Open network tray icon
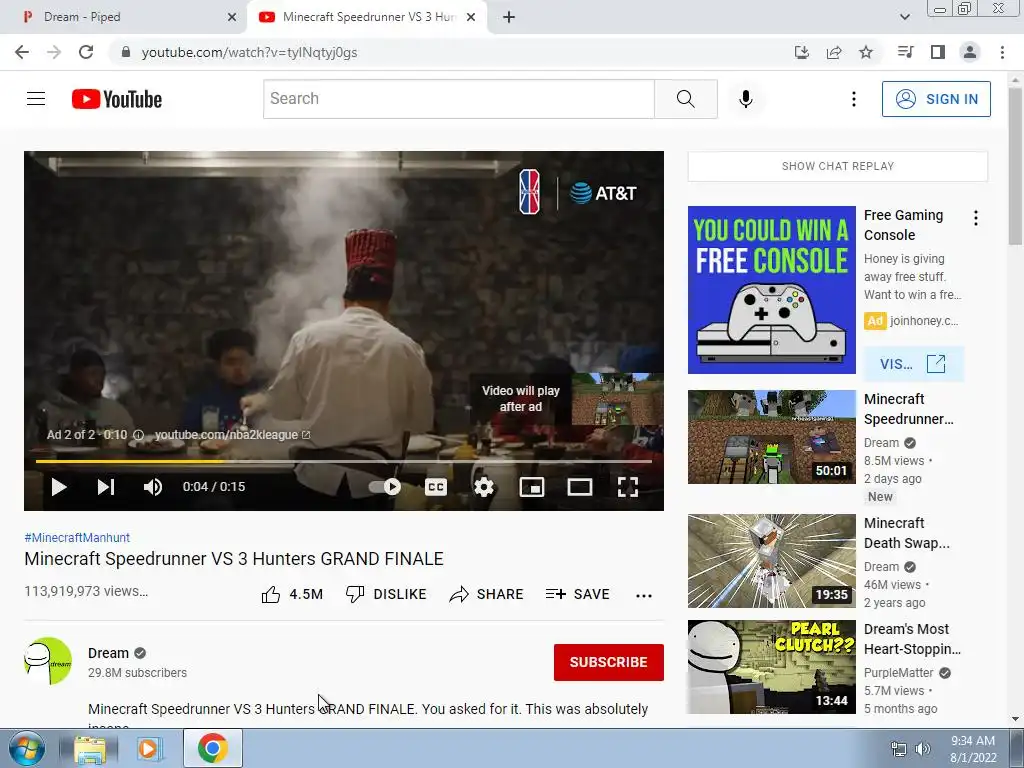The width and height of the screenshot is (1024, 768). pos(899,749)
